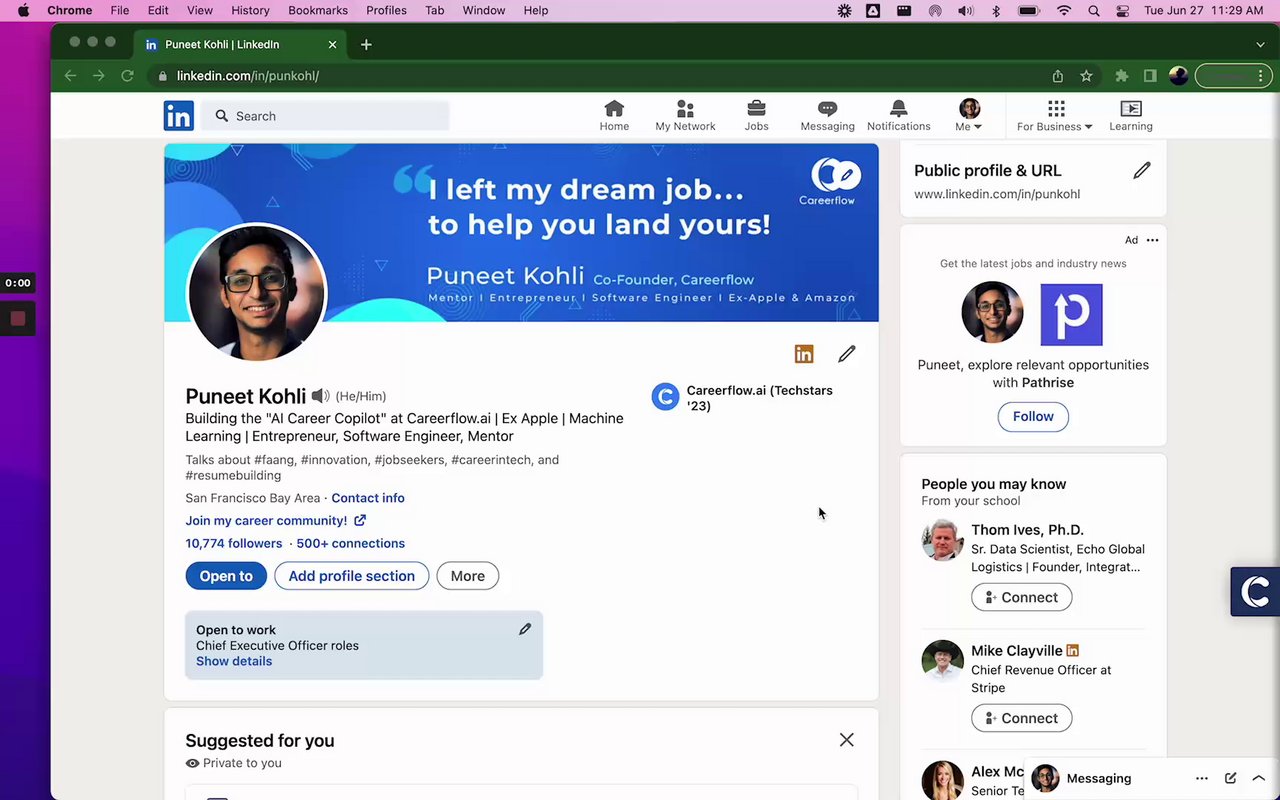The width and height of the screenshot is (1280, 800).
Task: Click the address bar URL
Action: tap(248, 76)
